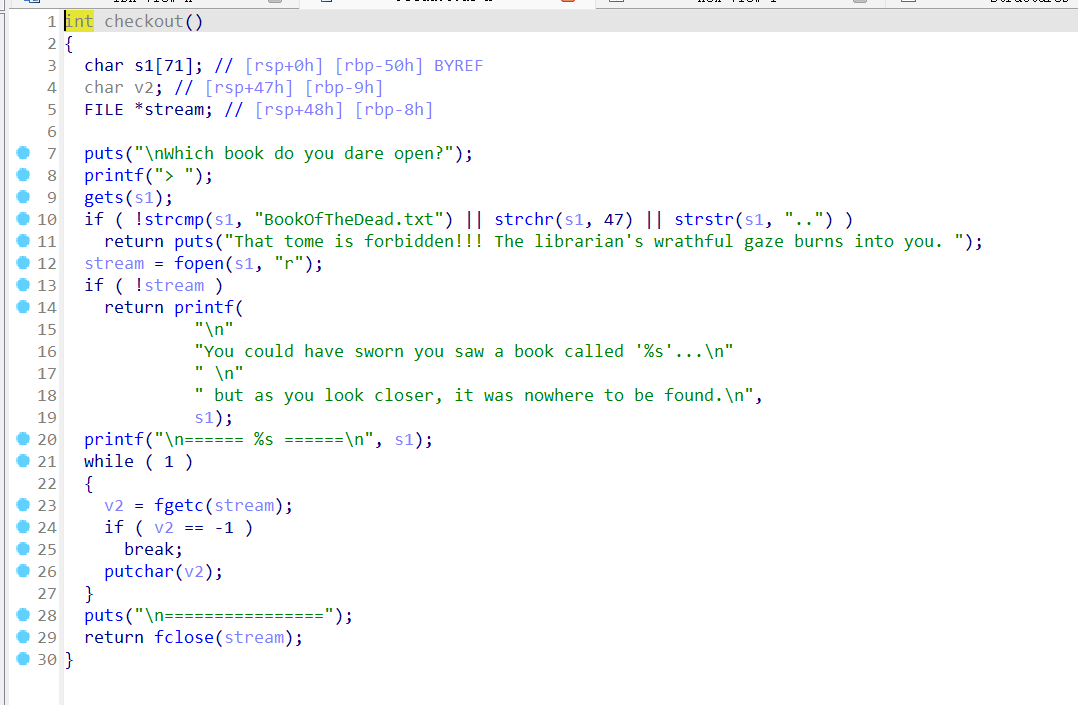Click line number 22 in the gutter

(47, 484)
